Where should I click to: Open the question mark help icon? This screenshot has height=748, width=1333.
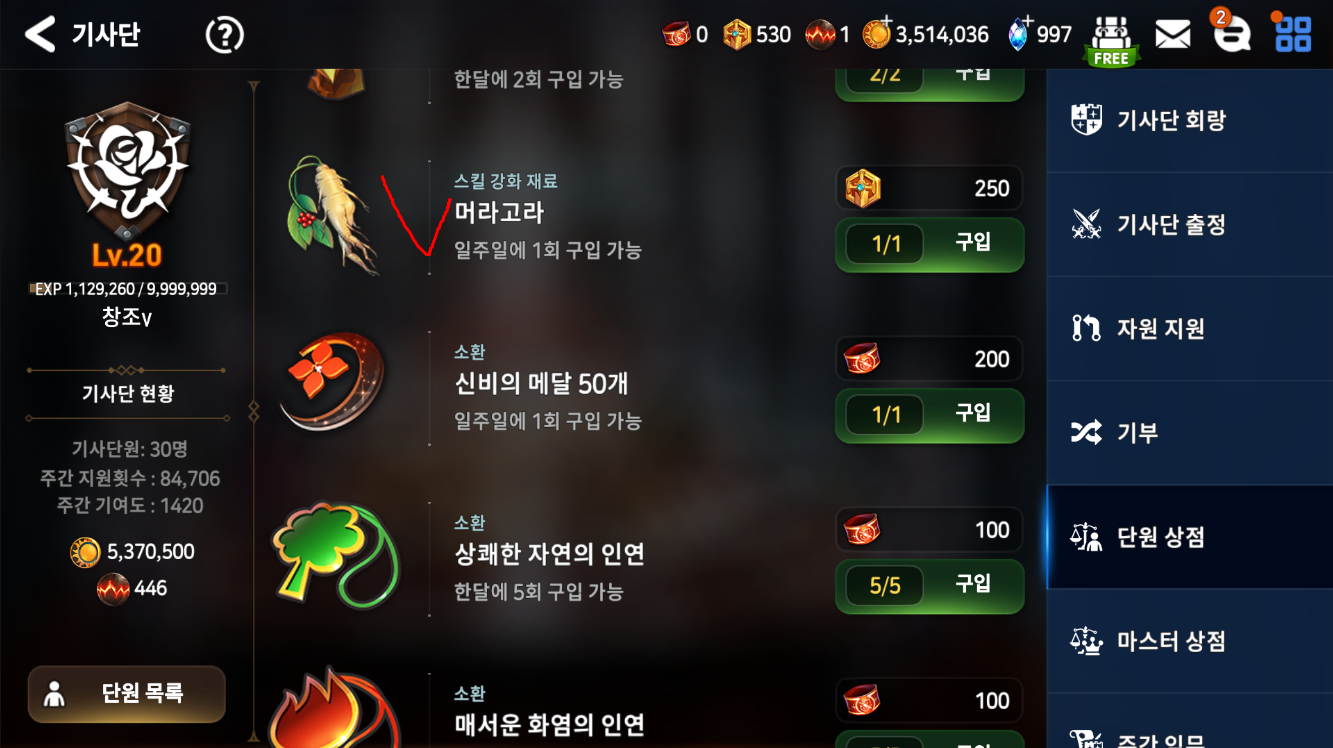(x=225, y=35)
